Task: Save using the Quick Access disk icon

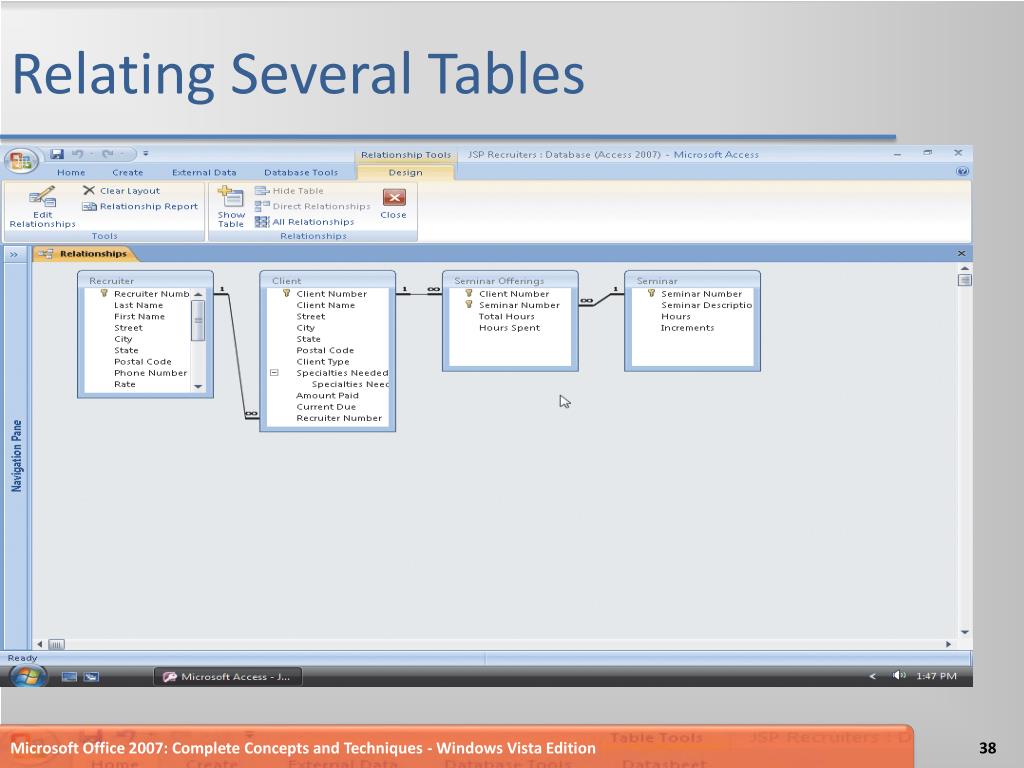Action: pyautogui.click(x=57, y=154)
